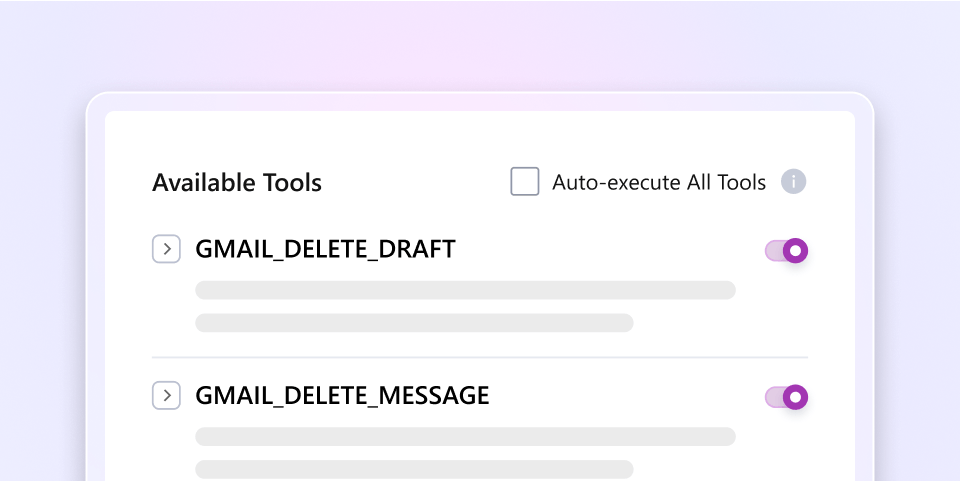Image resolution: width=960 pixels, height=481 pixels.
Task: Click the Available Tools heading
Action: (x=237, y=183)
